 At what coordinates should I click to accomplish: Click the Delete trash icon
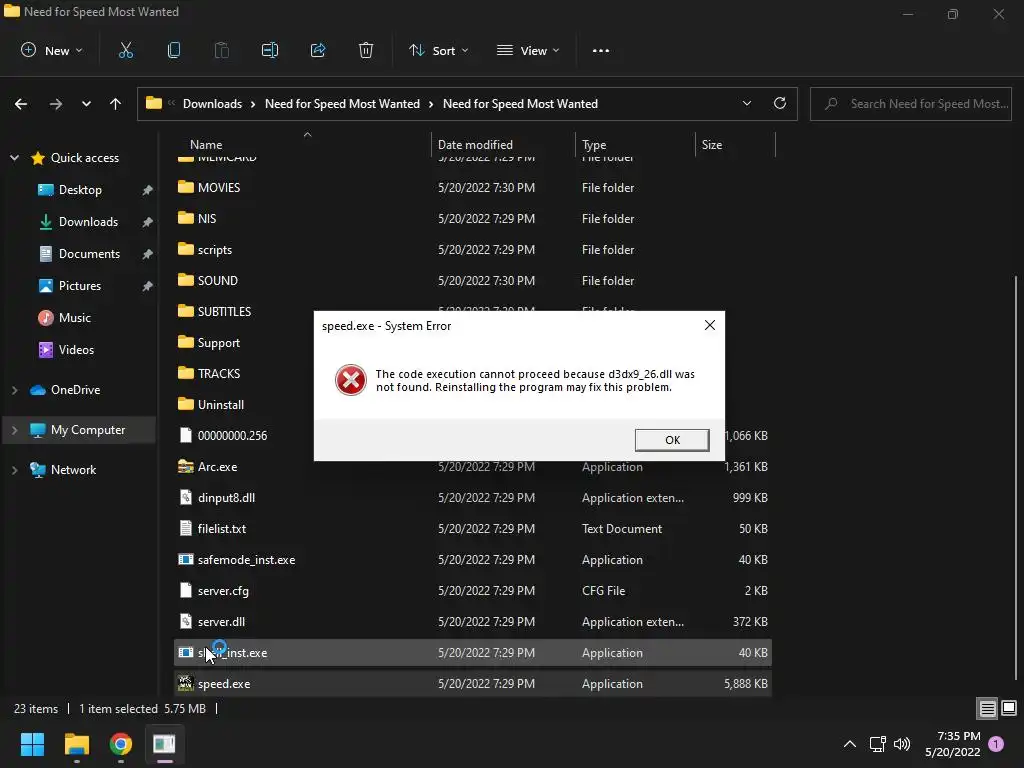pos(366,50)
